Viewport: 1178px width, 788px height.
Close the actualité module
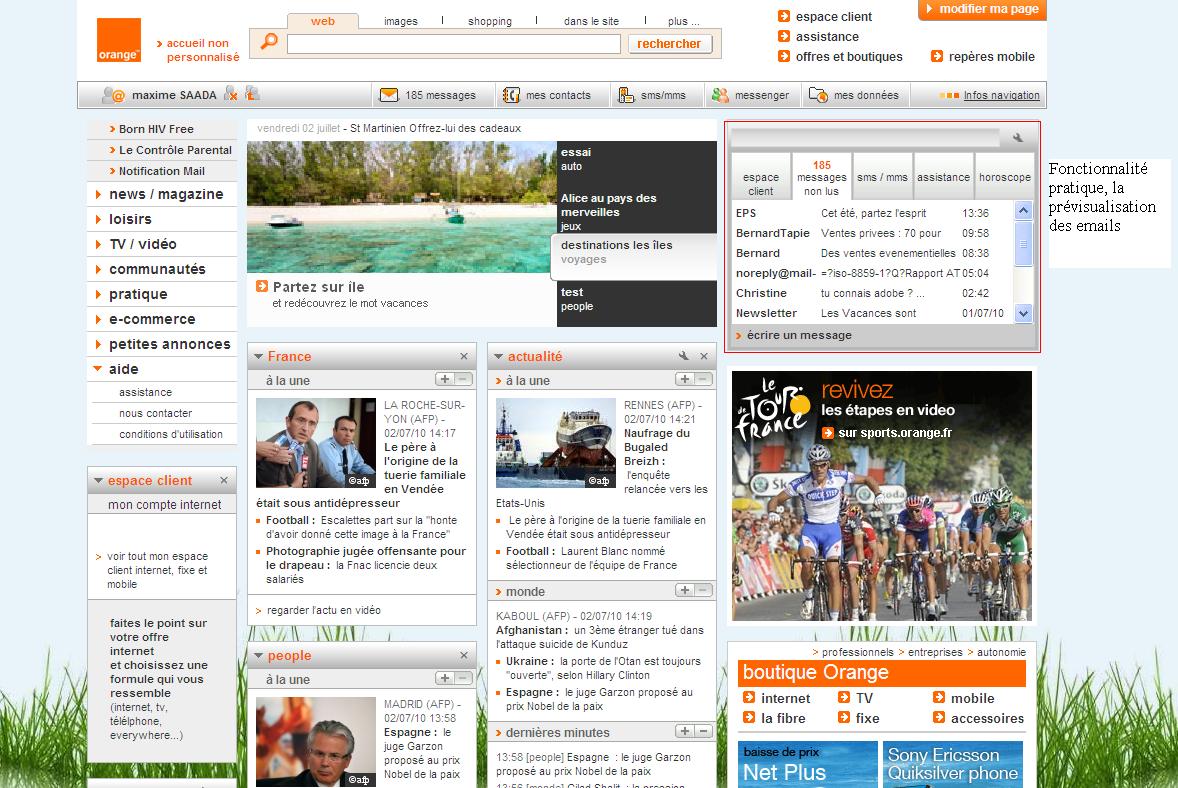704,356
